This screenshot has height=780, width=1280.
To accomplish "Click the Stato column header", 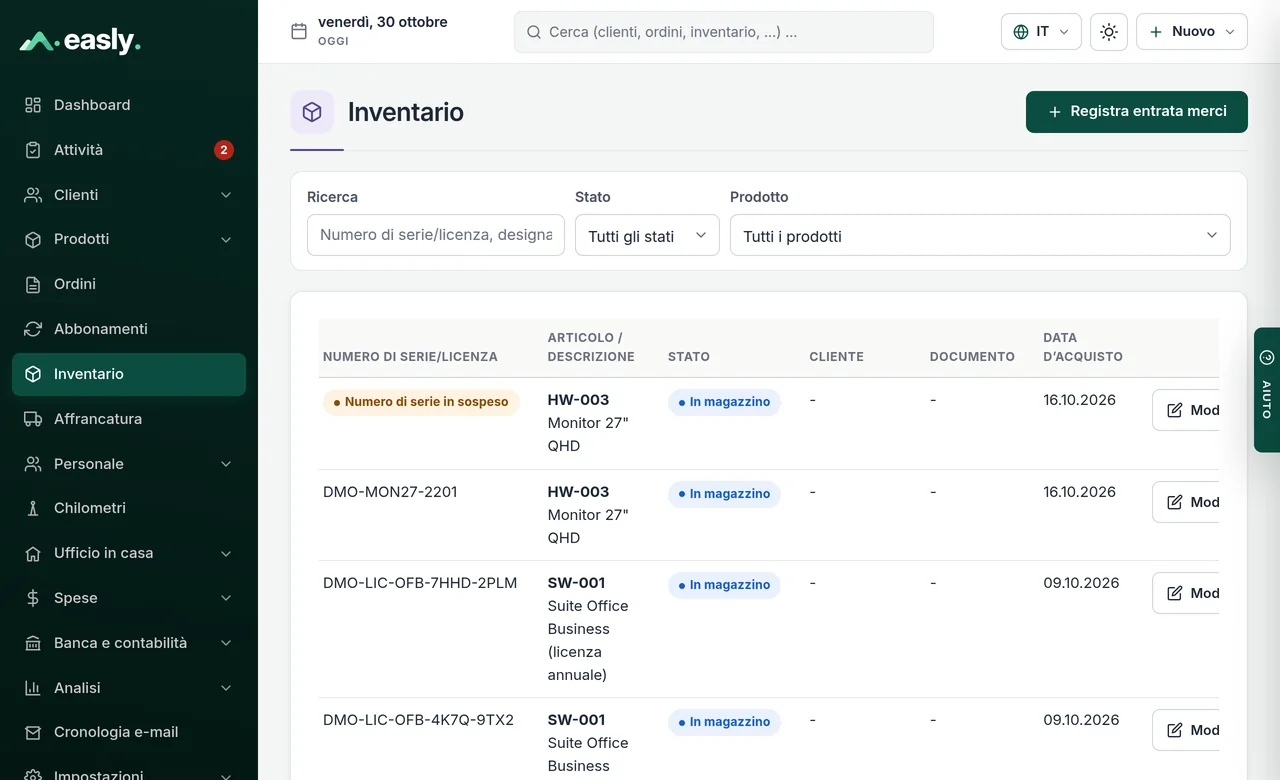I will tap(689, 357).
